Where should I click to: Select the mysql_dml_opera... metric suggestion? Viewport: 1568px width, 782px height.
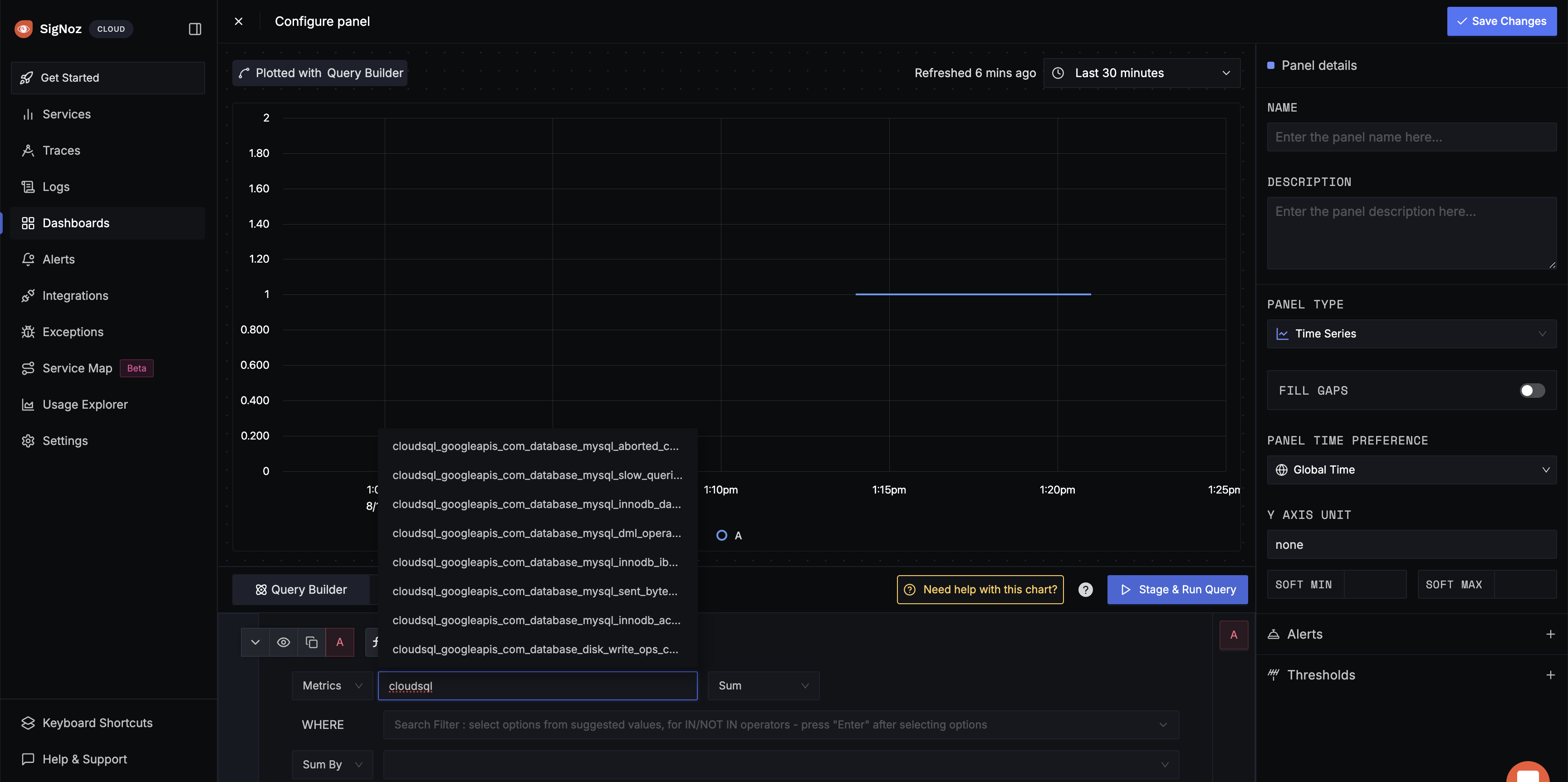coord(538,533)
